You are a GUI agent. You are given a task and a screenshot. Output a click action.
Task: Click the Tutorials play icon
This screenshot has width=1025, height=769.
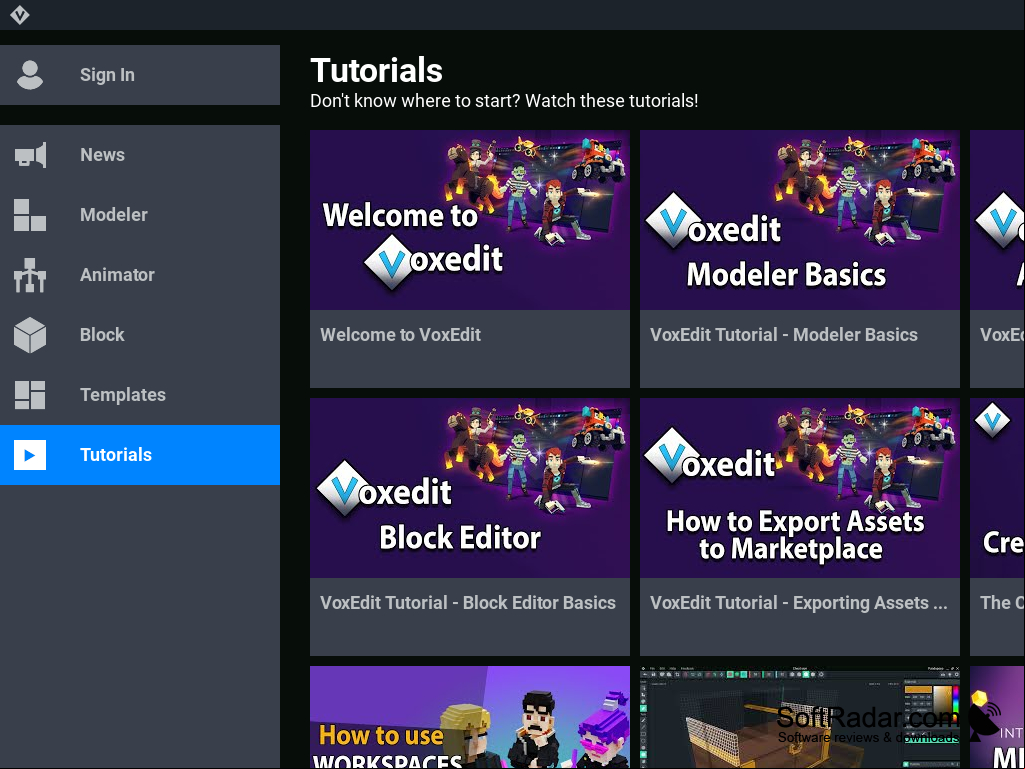(30, 455)
